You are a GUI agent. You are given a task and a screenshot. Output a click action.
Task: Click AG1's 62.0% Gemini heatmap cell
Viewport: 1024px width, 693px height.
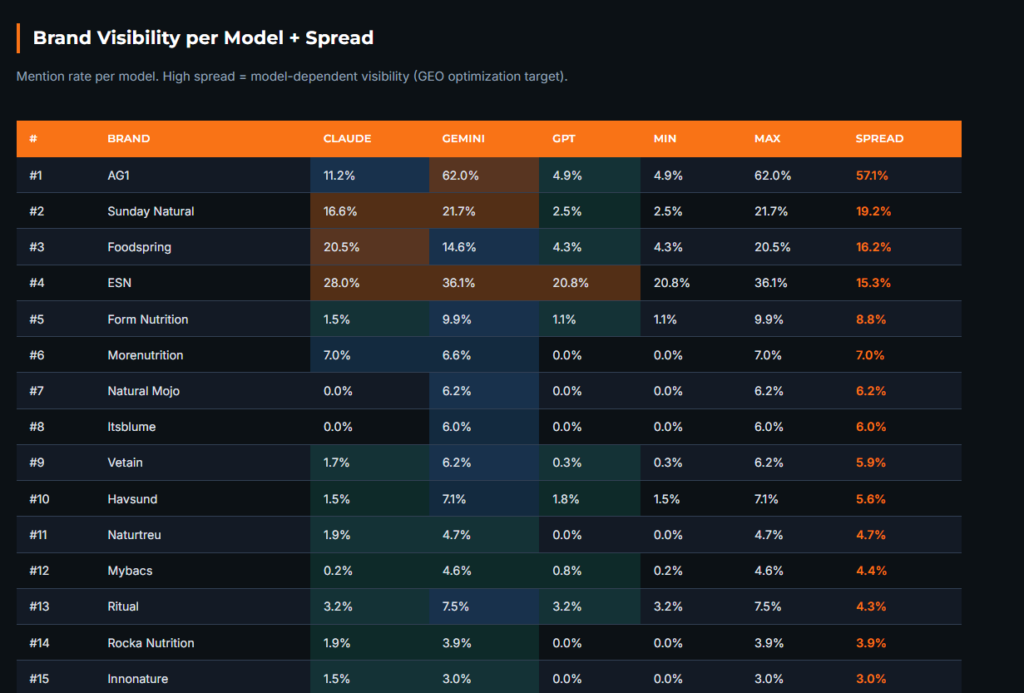[x=484, y=175]
